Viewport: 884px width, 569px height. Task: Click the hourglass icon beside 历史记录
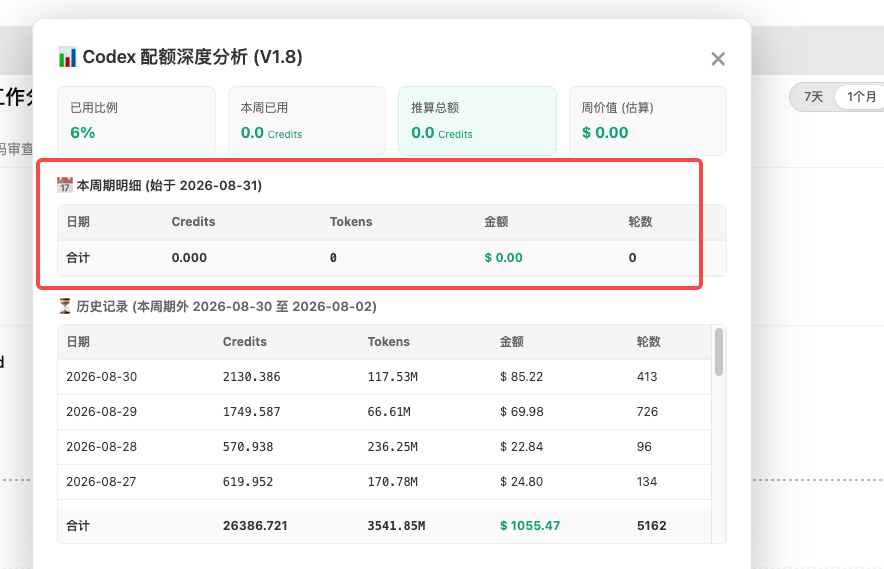pyautogui.click(x=65, y=306)
